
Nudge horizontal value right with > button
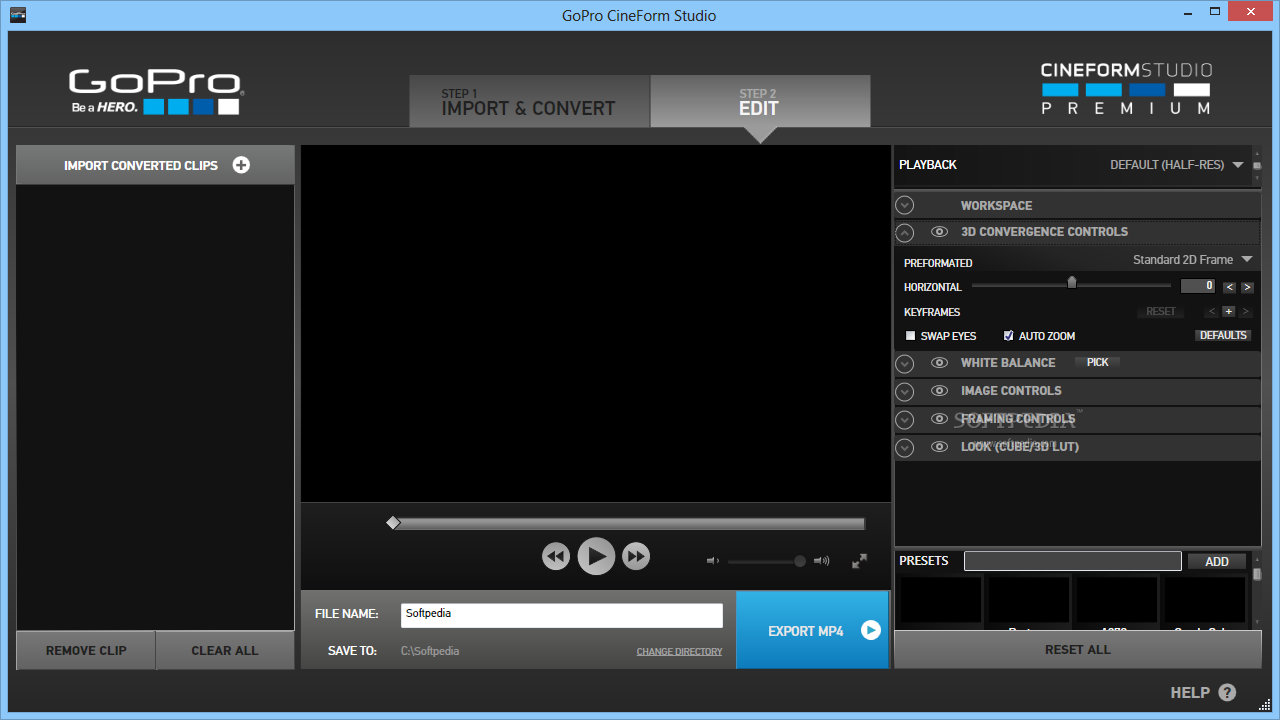click(x=1247, y=287)
